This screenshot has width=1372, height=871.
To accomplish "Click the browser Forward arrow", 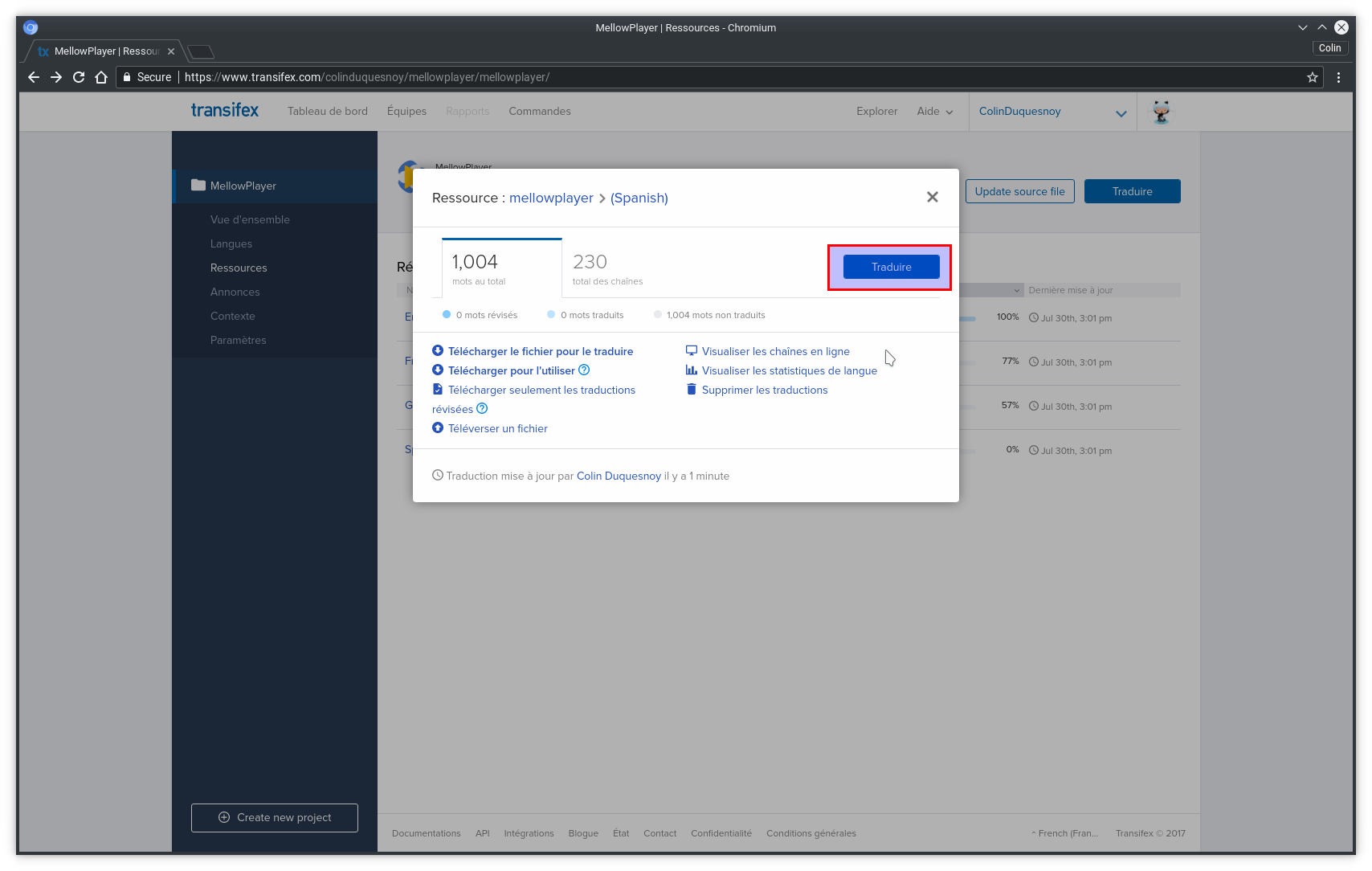I will 56,77.
